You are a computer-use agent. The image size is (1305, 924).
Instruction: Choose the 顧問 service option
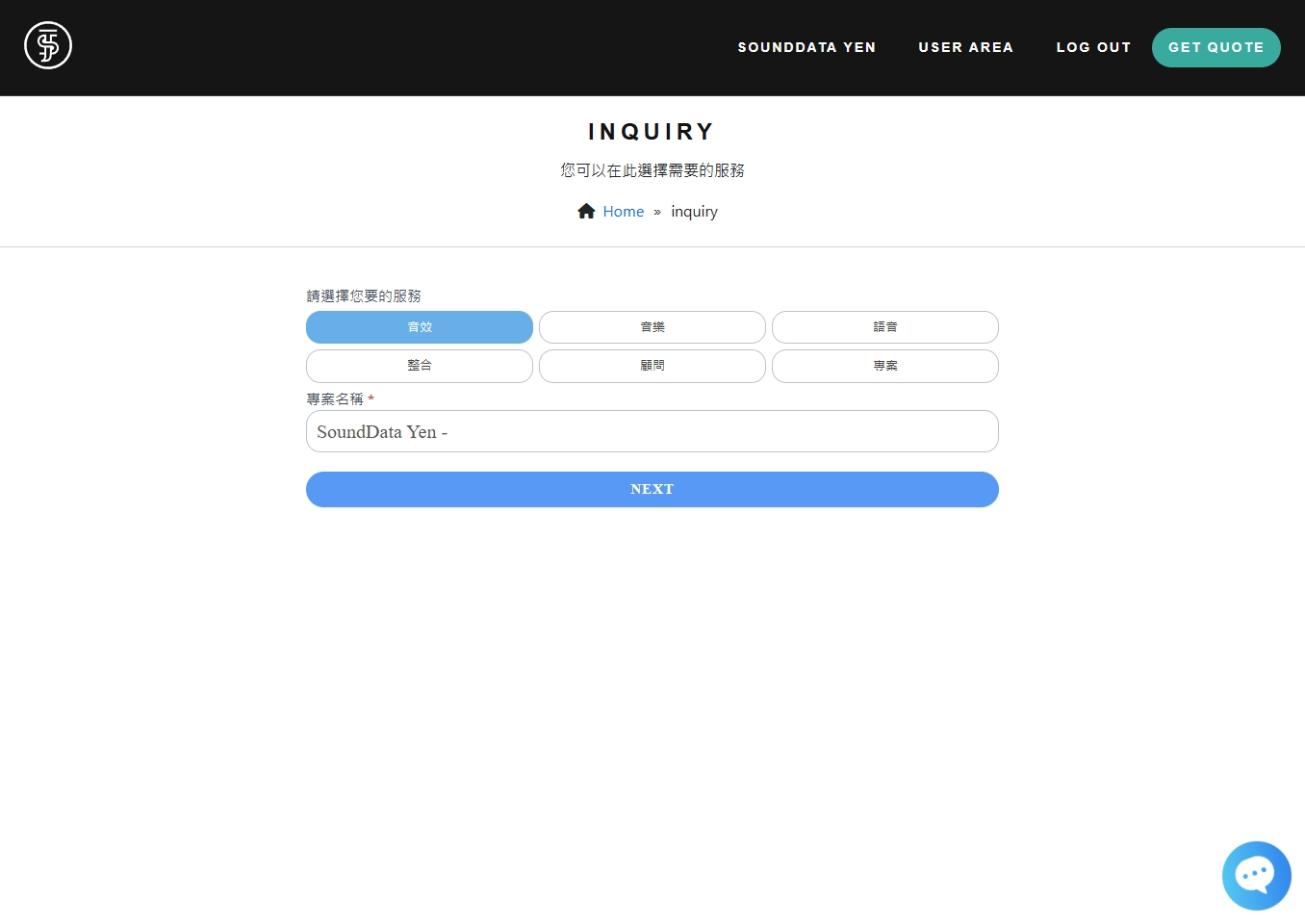click(x=652, y=366)
